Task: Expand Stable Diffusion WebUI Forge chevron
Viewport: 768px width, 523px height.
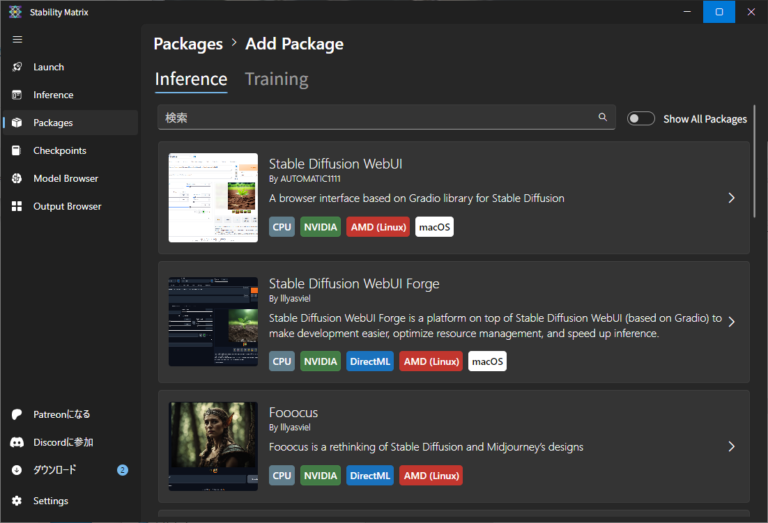Action: coord(731,322)
